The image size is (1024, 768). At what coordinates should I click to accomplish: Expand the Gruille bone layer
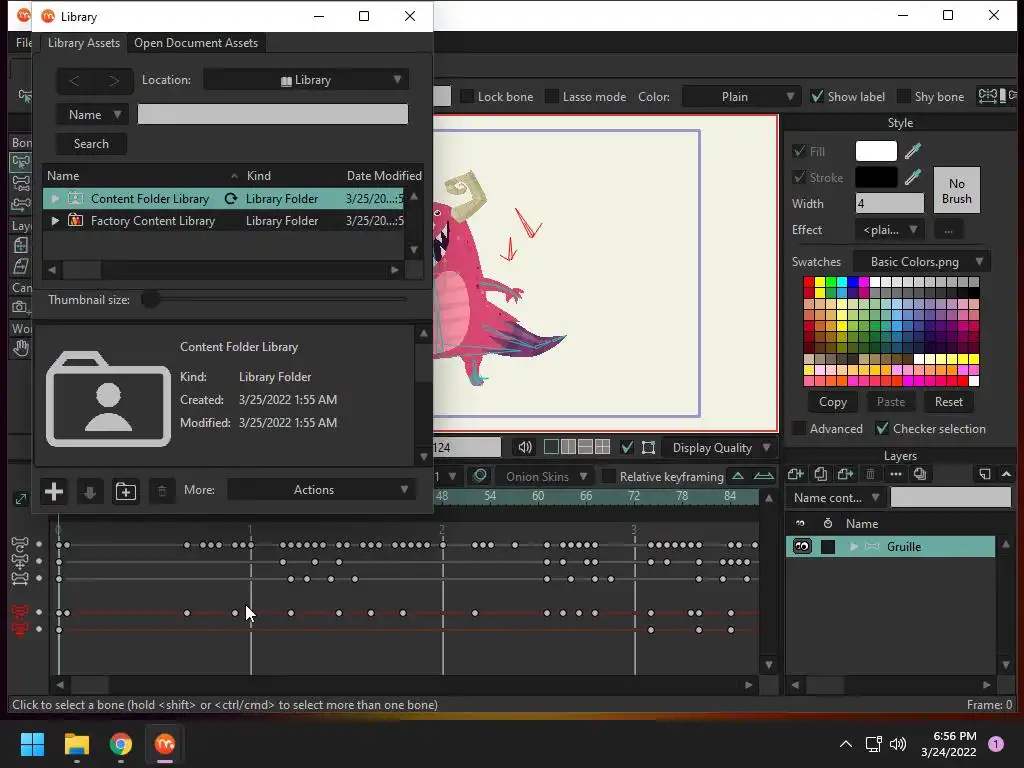tap(854, 547)
